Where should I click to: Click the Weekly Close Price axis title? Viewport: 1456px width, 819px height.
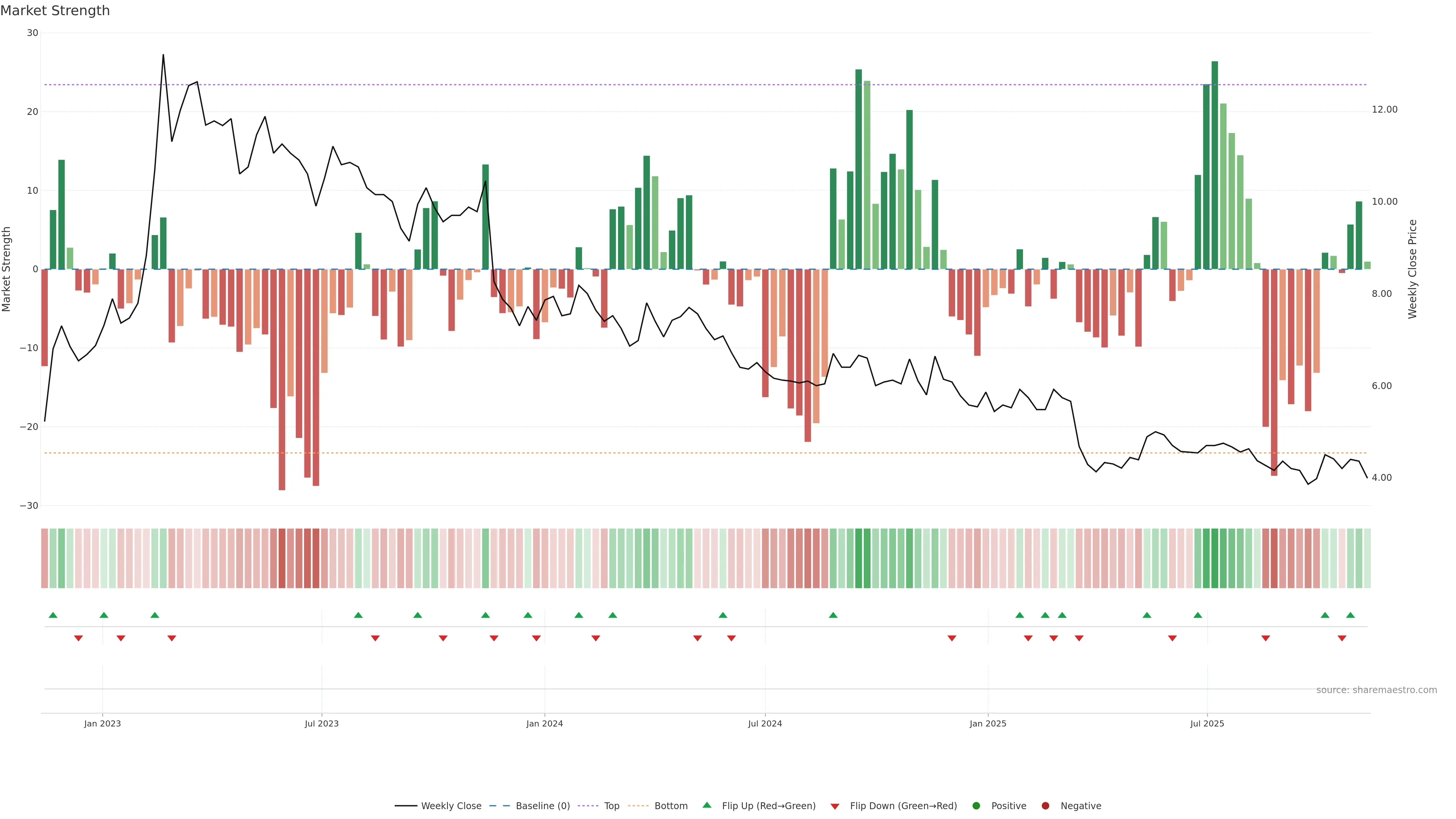(x=1412, y=269)
